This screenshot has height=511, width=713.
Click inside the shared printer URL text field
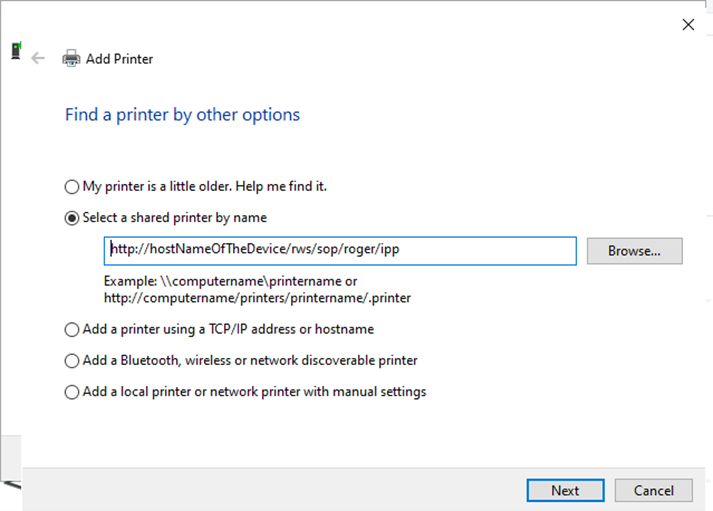tap(340, 250)
